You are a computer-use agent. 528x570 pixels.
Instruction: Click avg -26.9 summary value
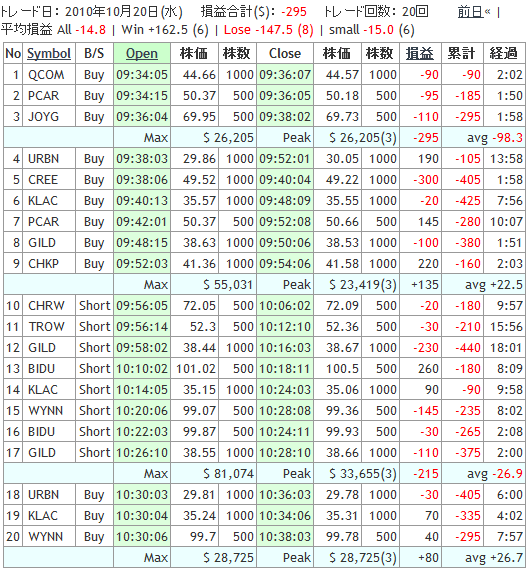(495, 474)
